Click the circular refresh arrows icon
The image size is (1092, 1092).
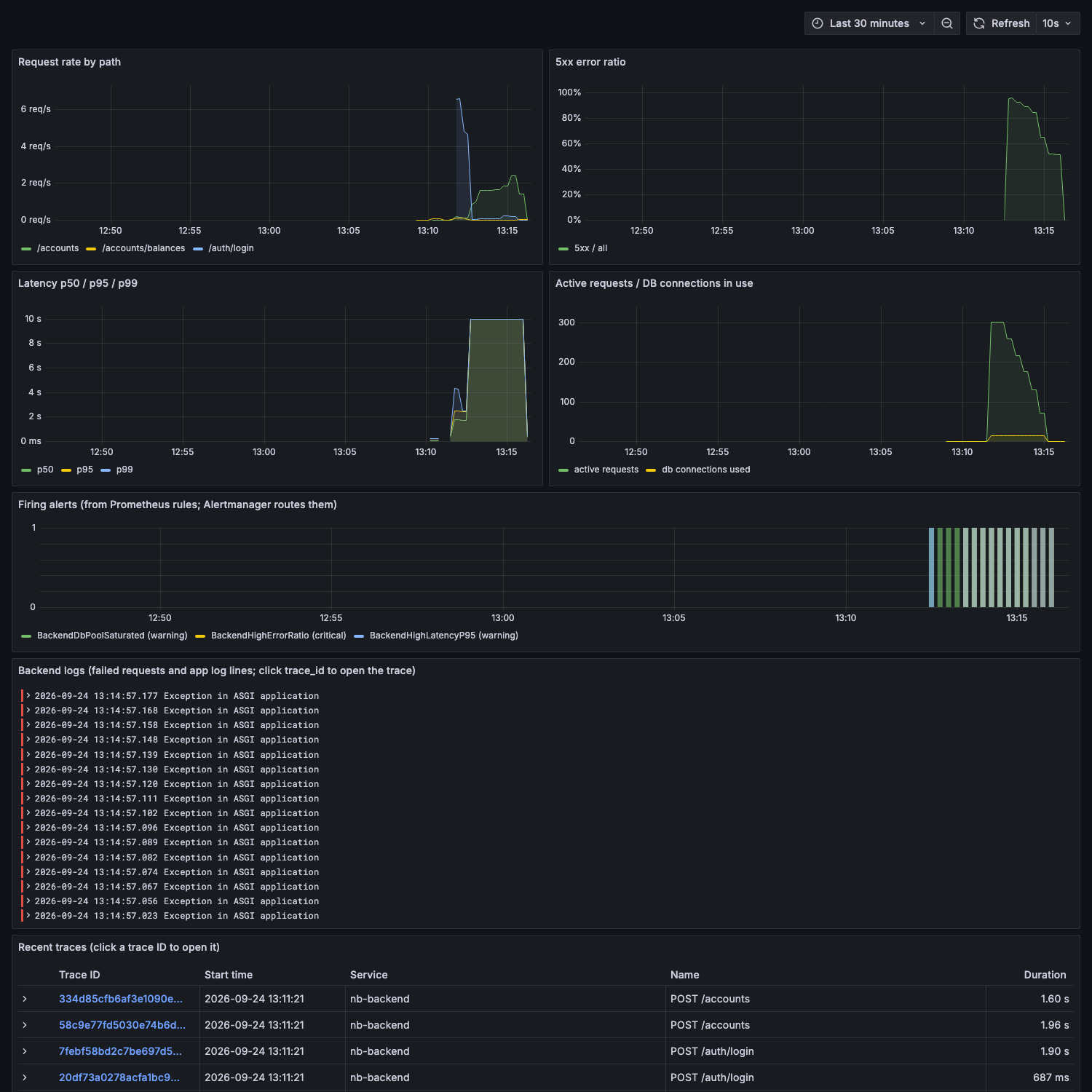tap(979, 23)
